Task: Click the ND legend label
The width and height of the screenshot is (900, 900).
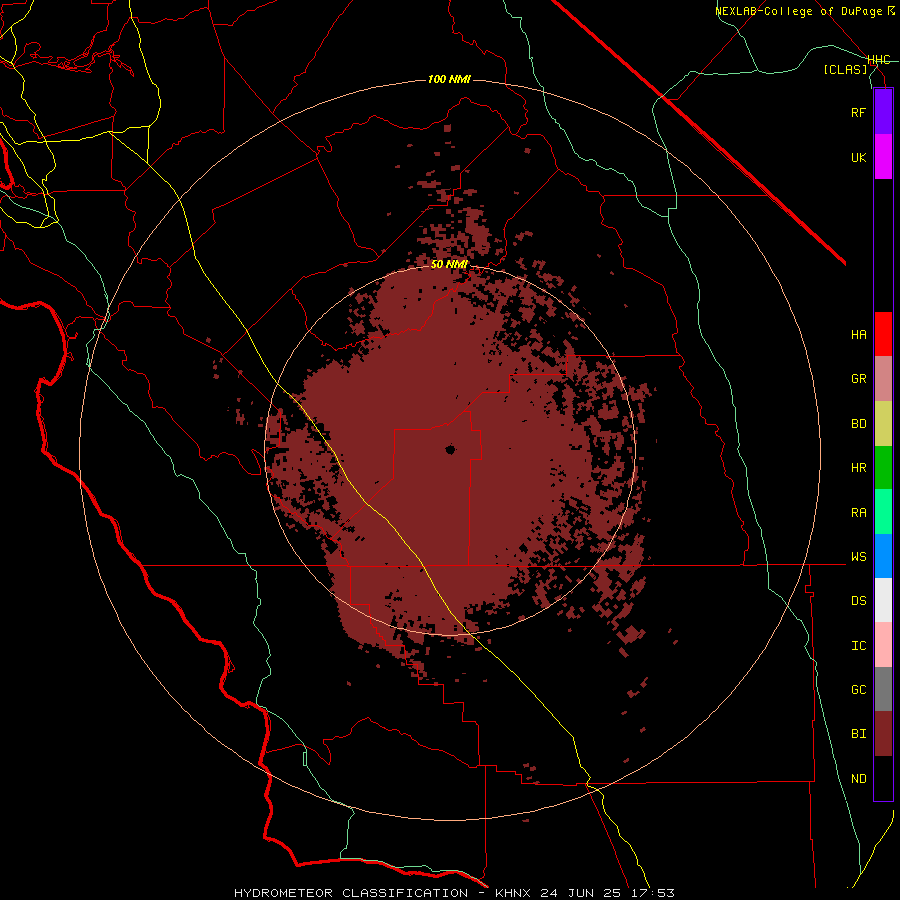Action: point(858,779)
